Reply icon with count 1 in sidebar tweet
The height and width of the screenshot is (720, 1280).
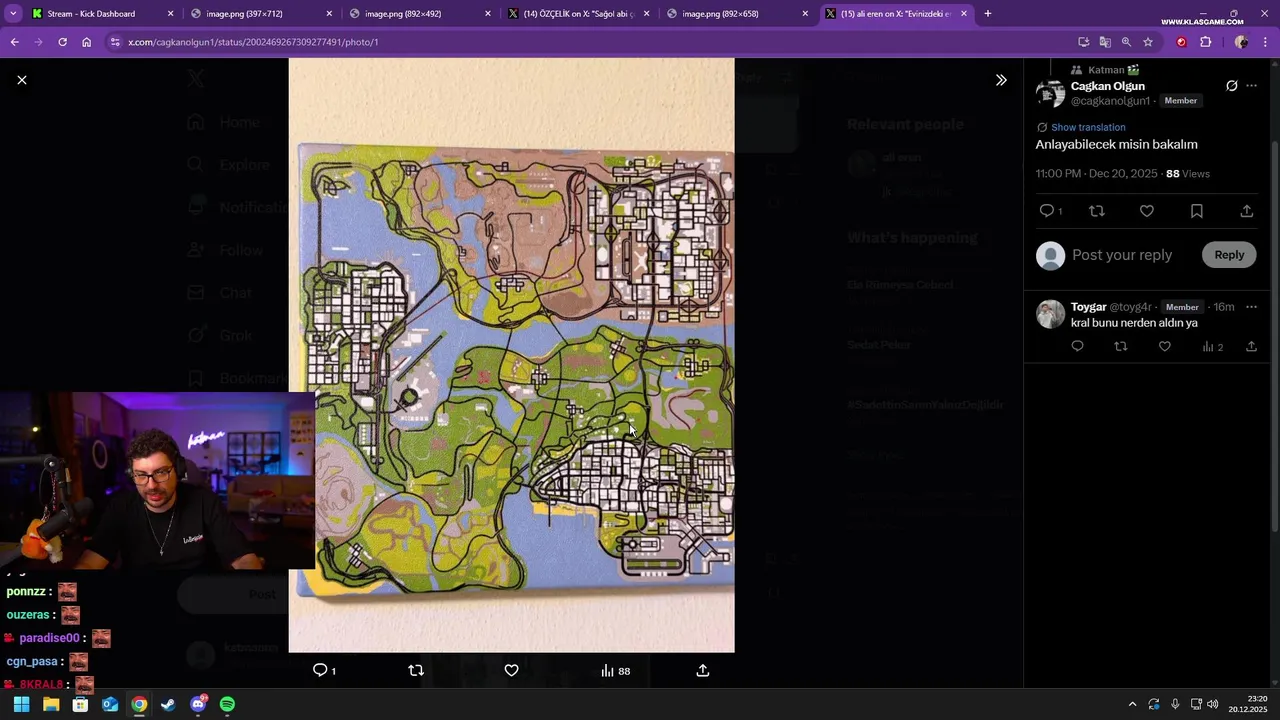tap(1050, 211)
